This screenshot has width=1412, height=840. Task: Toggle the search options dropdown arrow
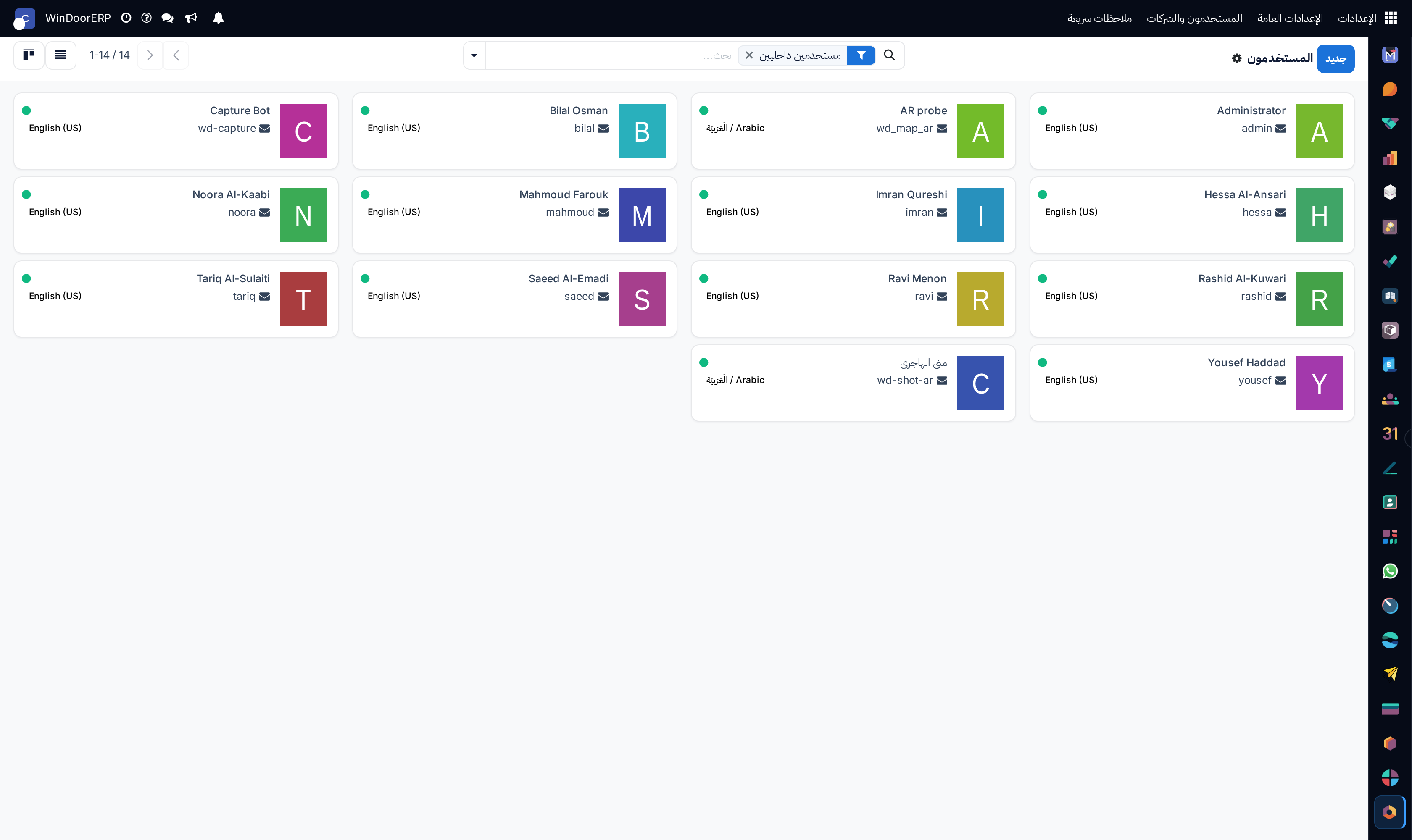(x=474, y=55)
